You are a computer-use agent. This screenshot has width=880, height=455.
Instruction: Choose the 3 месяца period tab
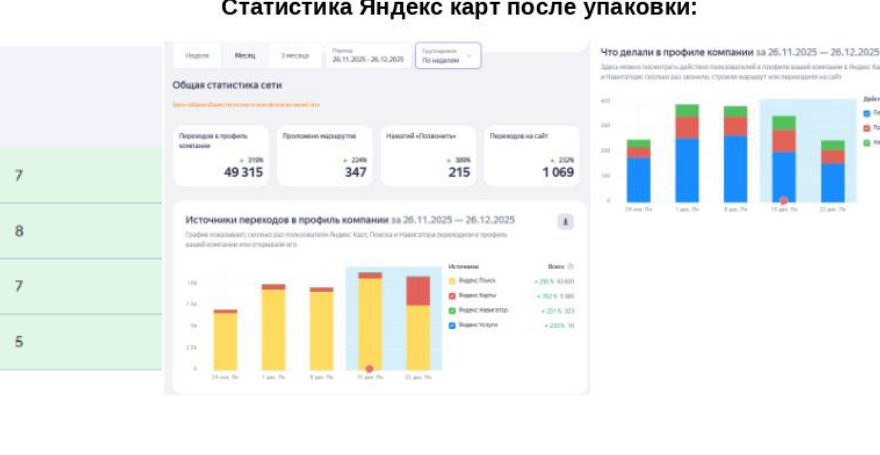click(x=295, y=56)
